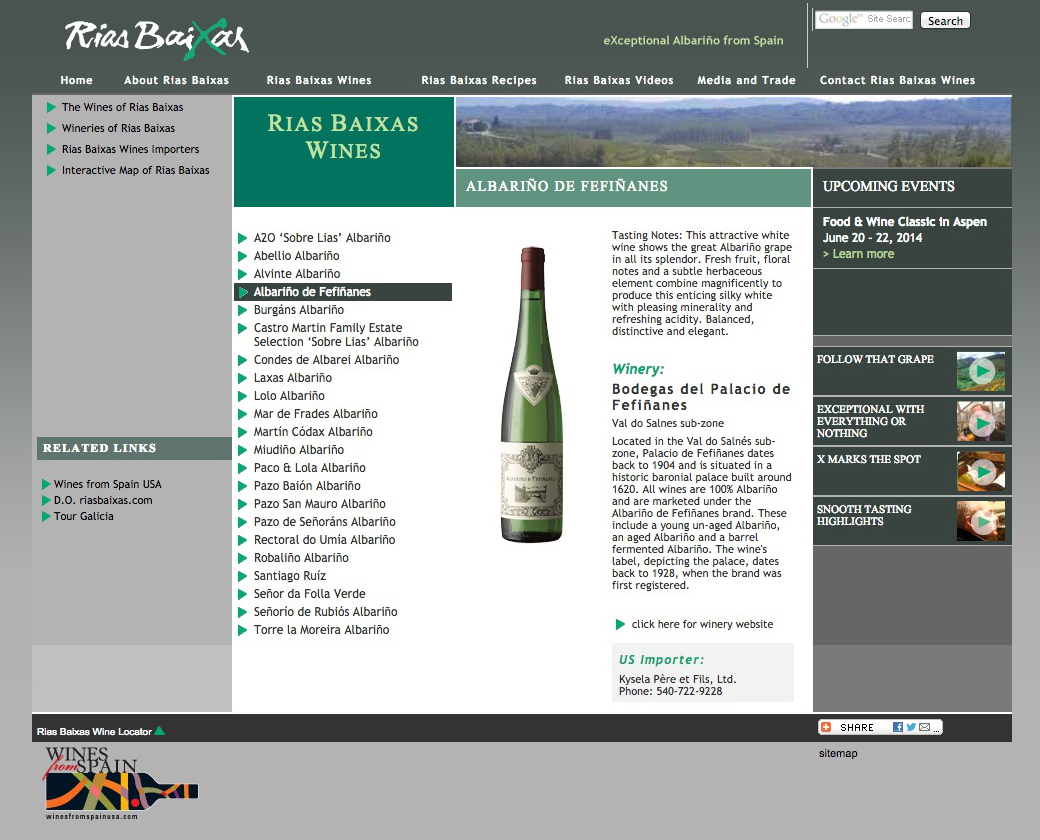
Task: Select A2O 'Sobre Lias' Albariño
Action: point(322,238)
